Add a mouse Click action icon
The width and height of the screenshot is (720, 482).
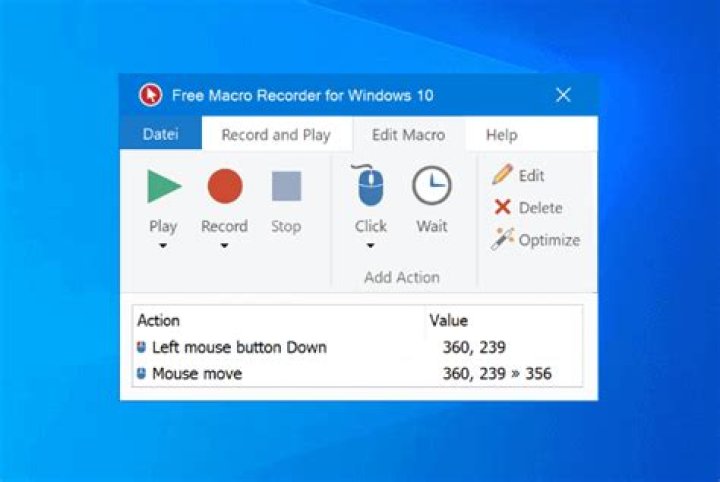tap(370, 185)
